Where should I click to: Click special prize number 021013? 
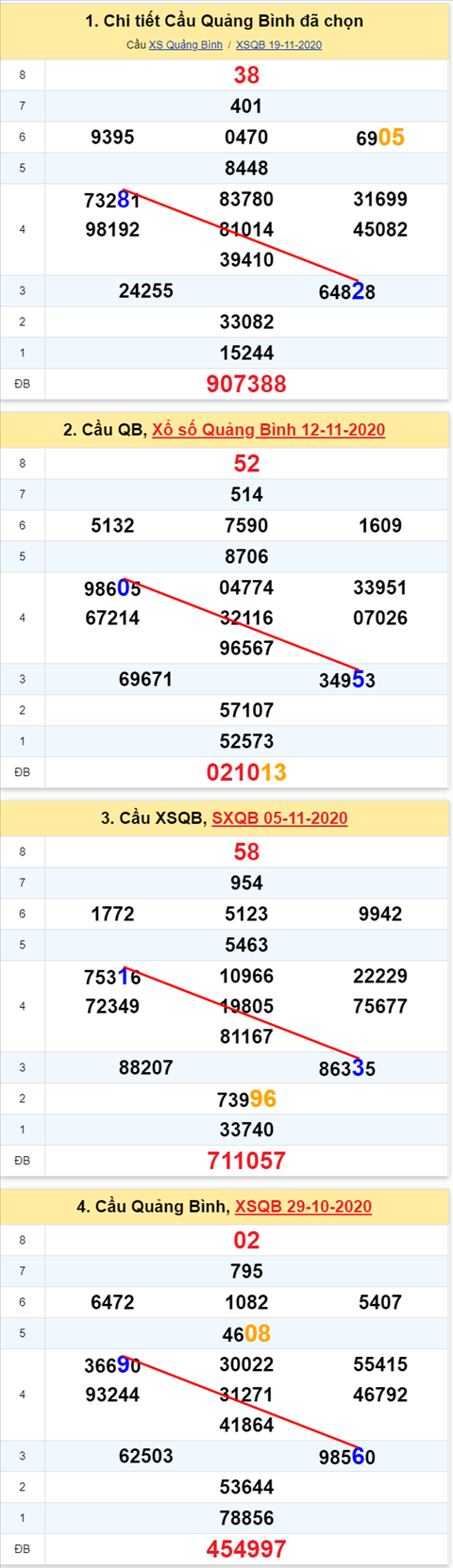tap(246, 772)
